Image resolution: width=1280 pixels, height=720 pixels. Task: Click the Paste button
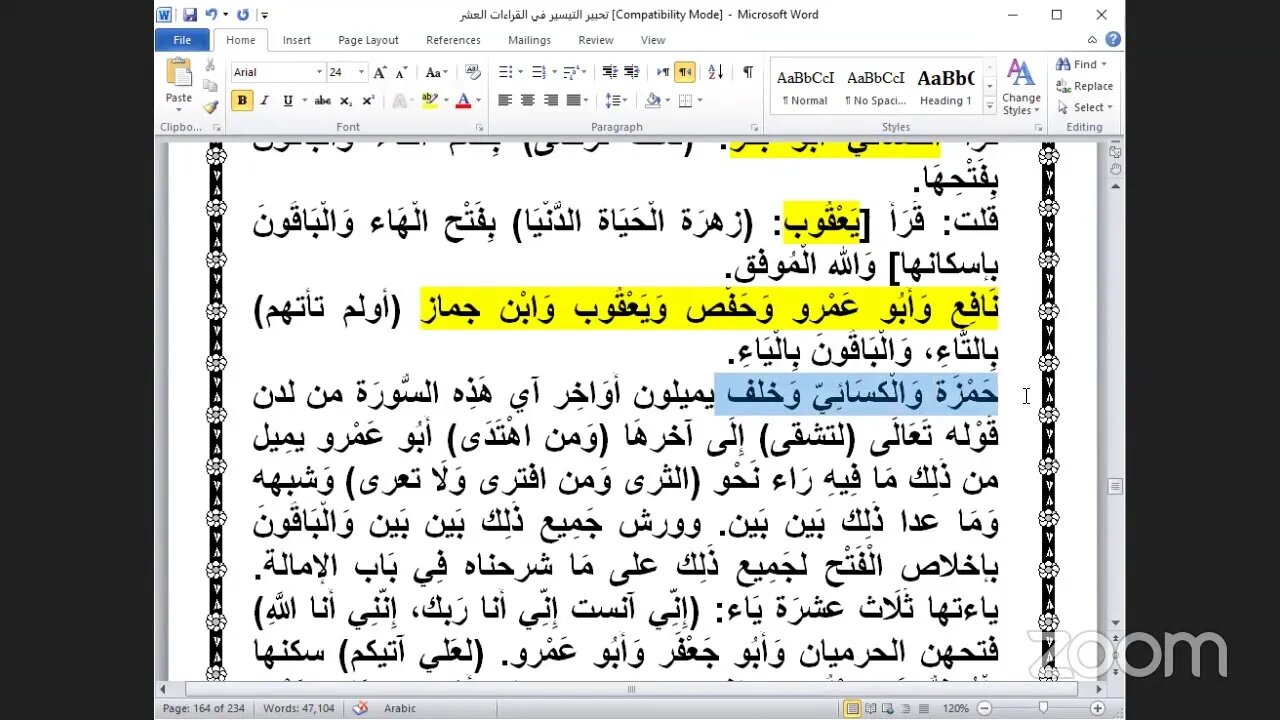coord(179,83)
